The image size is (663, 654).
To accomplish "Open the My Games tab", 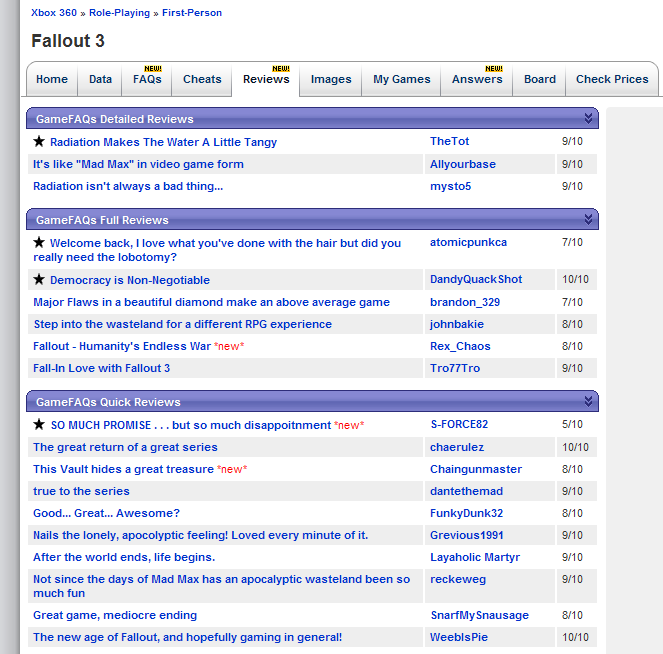I will [402, 79].
